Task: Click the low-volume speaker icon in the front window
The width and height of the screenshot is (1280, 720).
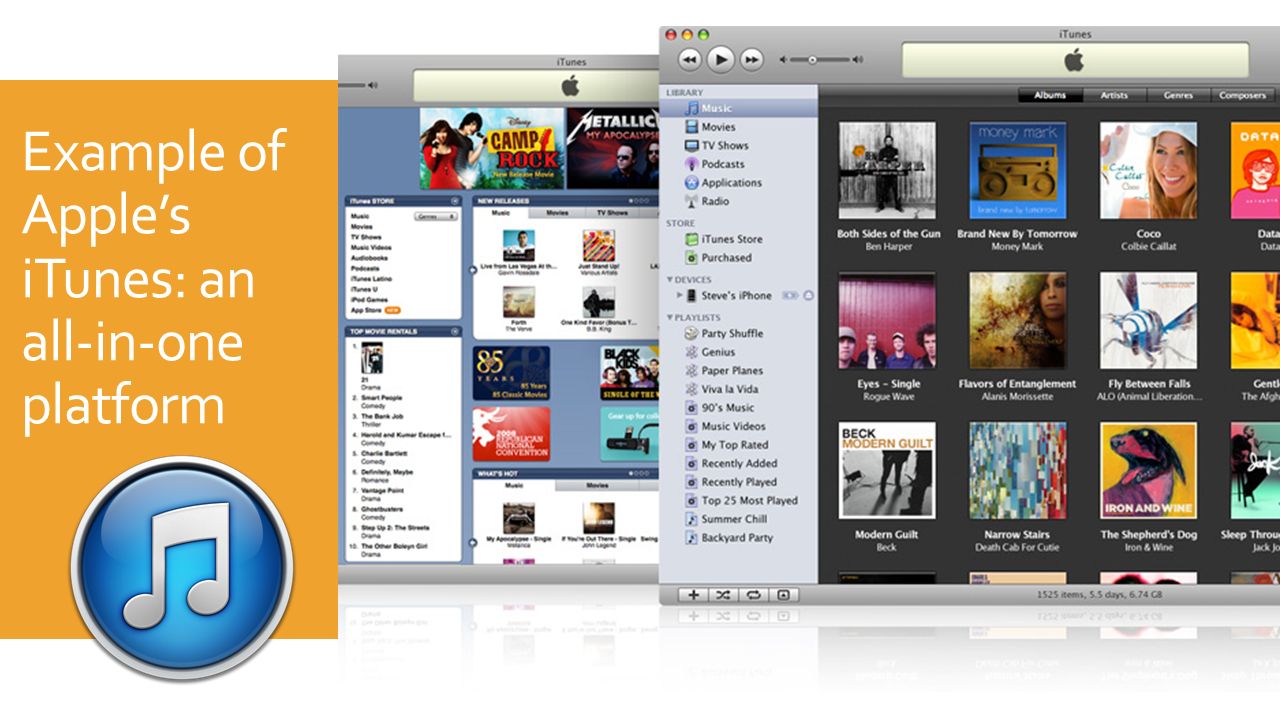Action: point(784,60)
